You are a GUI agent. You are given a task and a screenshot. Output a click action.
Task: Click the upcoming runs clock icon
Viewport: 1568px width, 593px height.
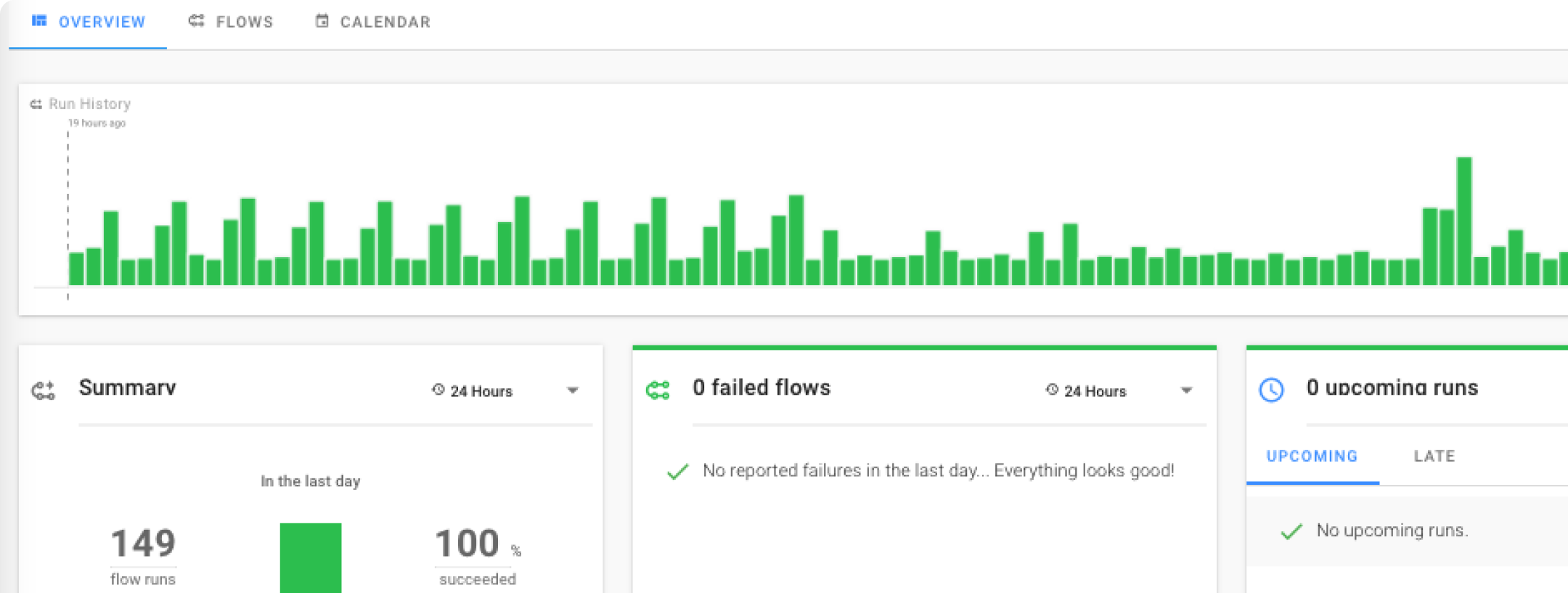(1271, 390)
